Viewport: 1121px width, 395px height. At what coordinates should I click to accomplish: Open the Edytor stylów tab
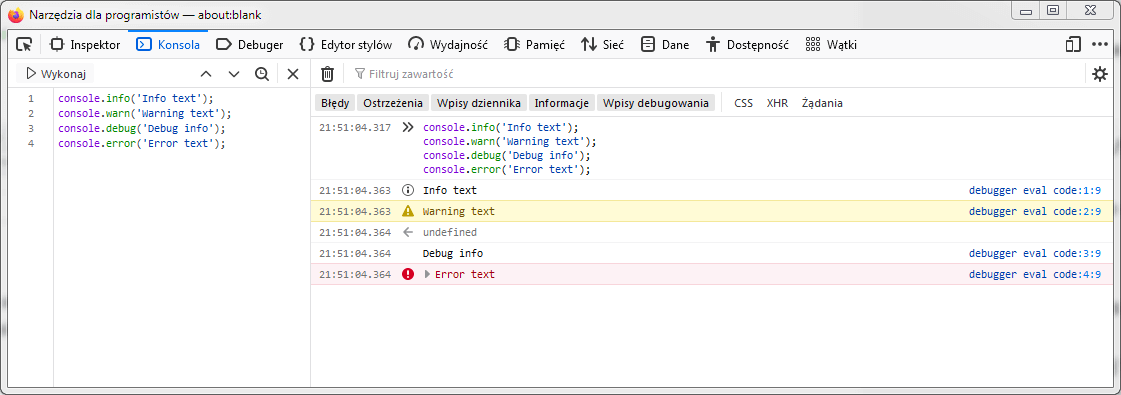coord(345,44)
